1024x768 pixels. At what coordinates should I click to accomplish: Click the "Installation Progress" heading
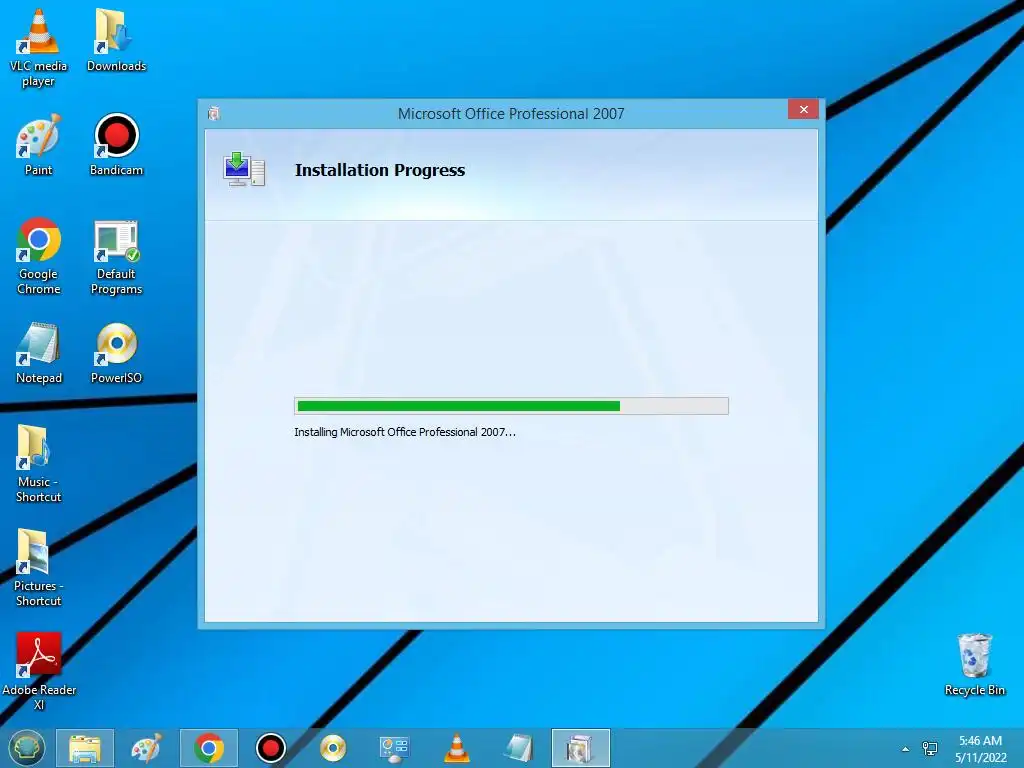[x=380, y=170]
